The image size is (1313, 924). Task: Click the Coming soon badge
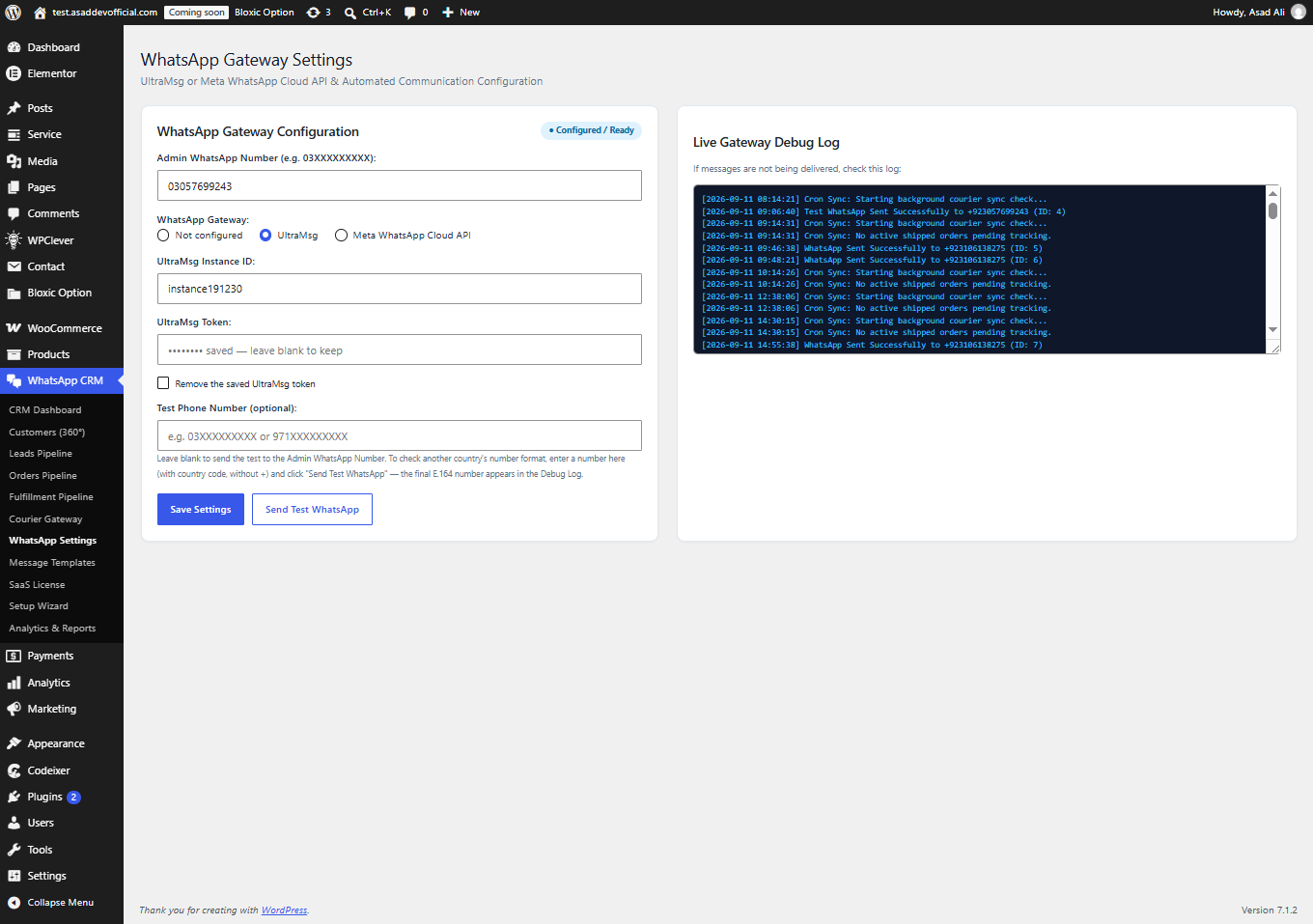point(196,13)
